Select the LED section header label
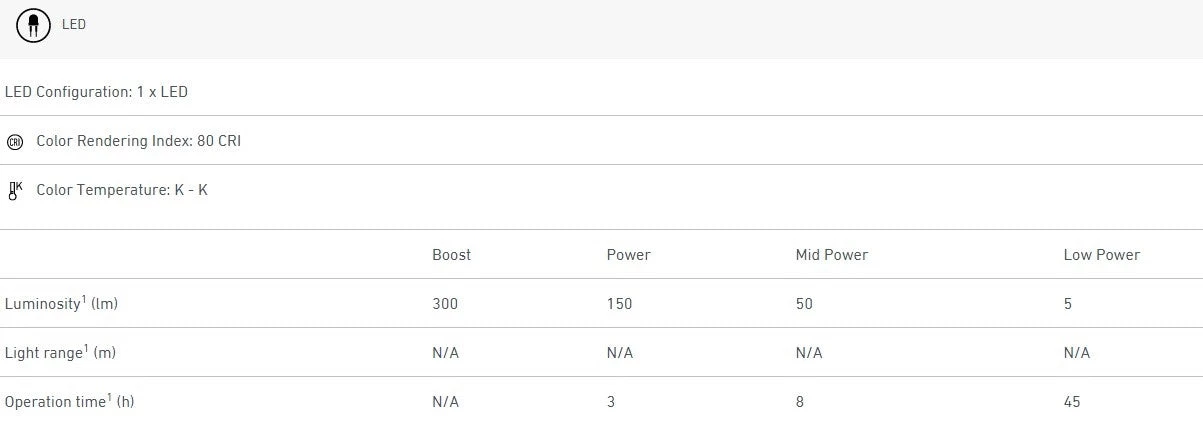This screenshot has width=1203, height=429. 74,25
